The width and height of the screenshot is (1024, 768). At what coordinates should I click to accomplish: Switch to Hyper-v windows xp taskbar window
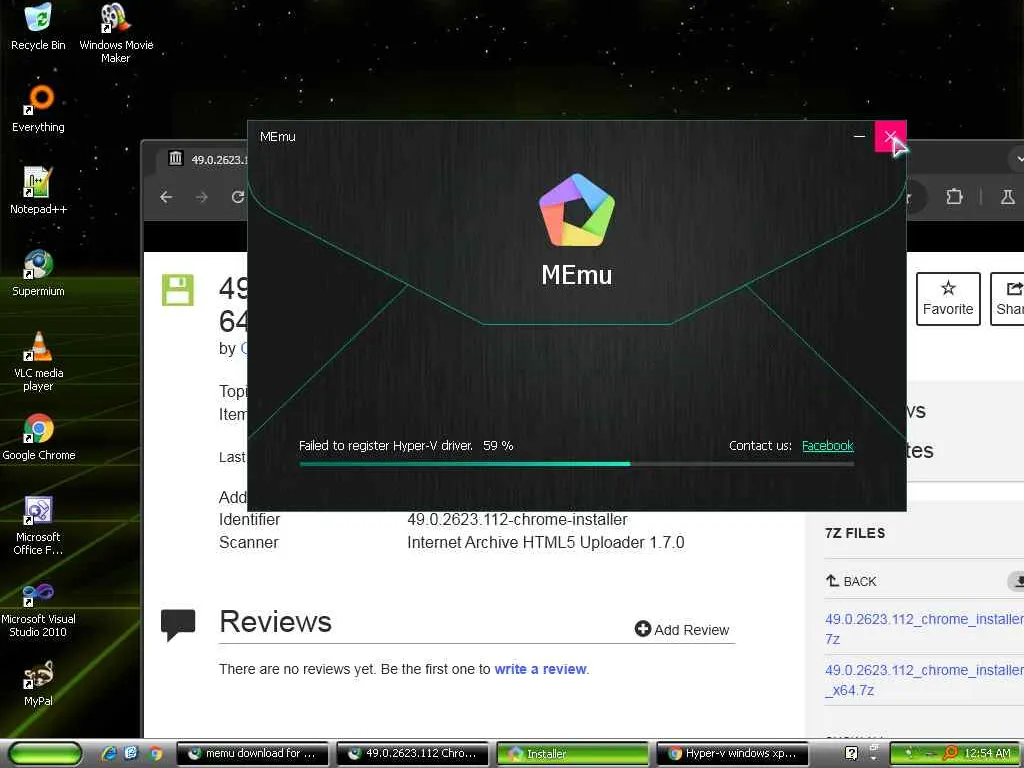coord(732,754)
